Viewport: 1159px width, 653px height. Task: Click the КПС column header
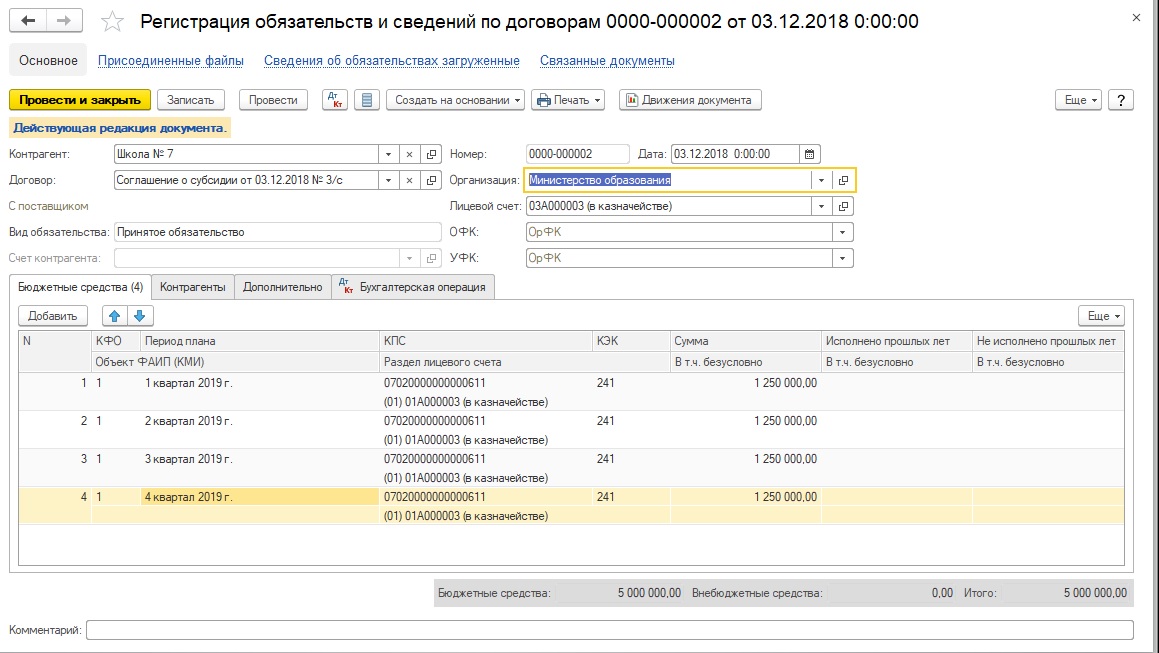click(x=486, y=341)
